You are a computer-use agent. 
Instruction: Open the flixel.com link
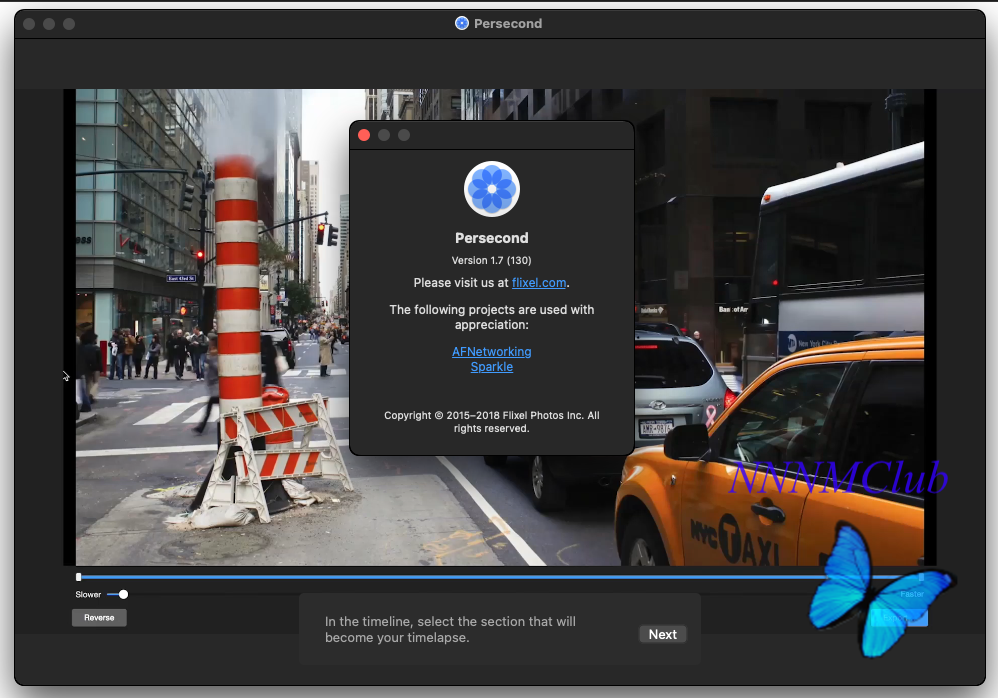click(539, 283)
